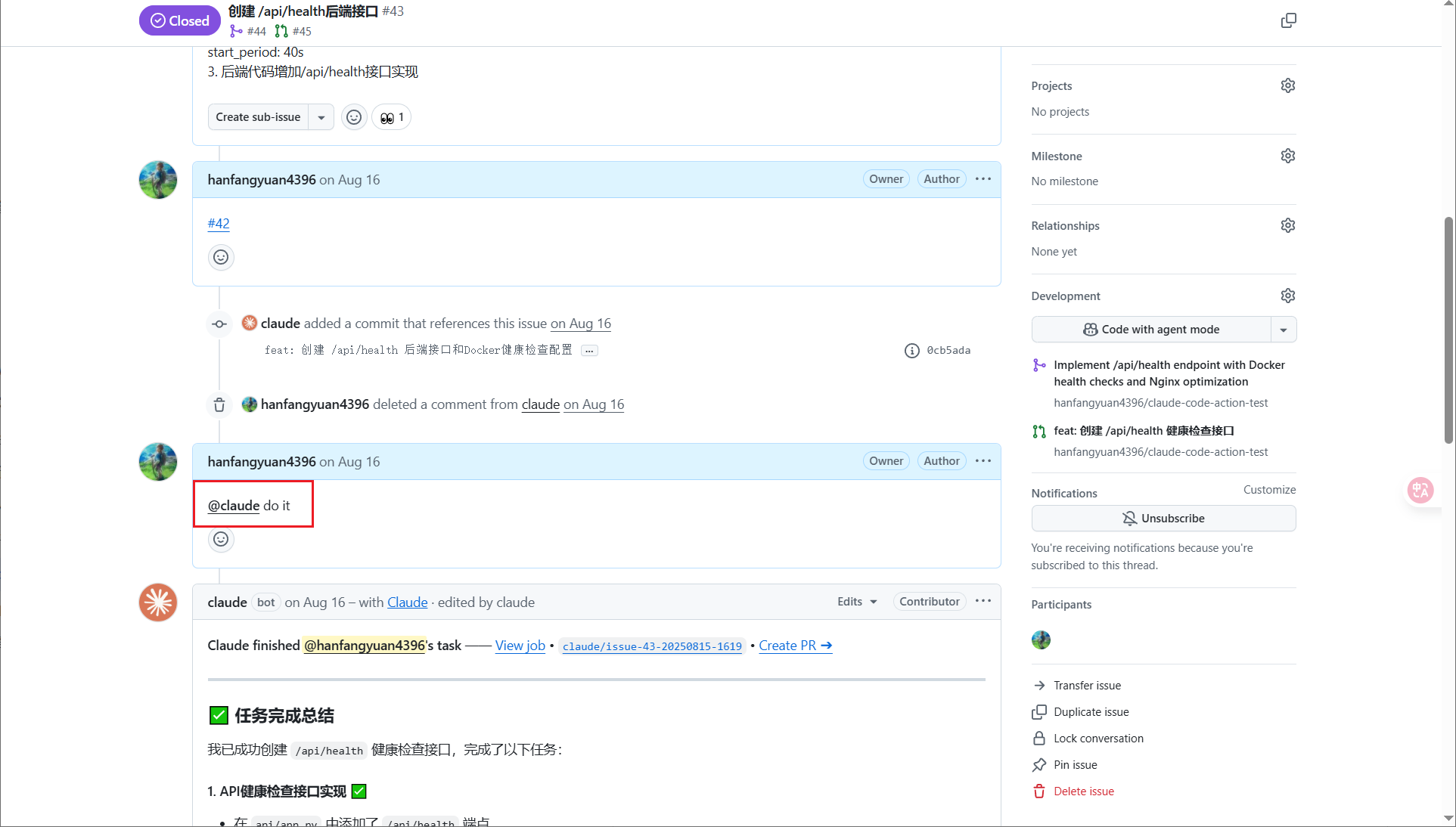Expand the commit message ellipsis
Viewport: 1456px width, 827px height.
[589, 351]
